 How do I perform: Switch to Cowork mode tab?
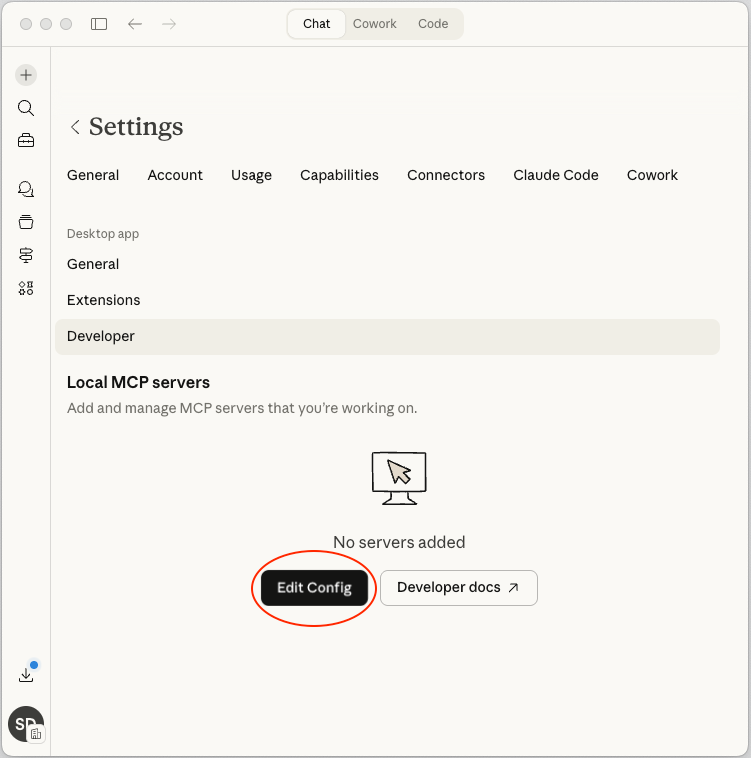(375, 24)
